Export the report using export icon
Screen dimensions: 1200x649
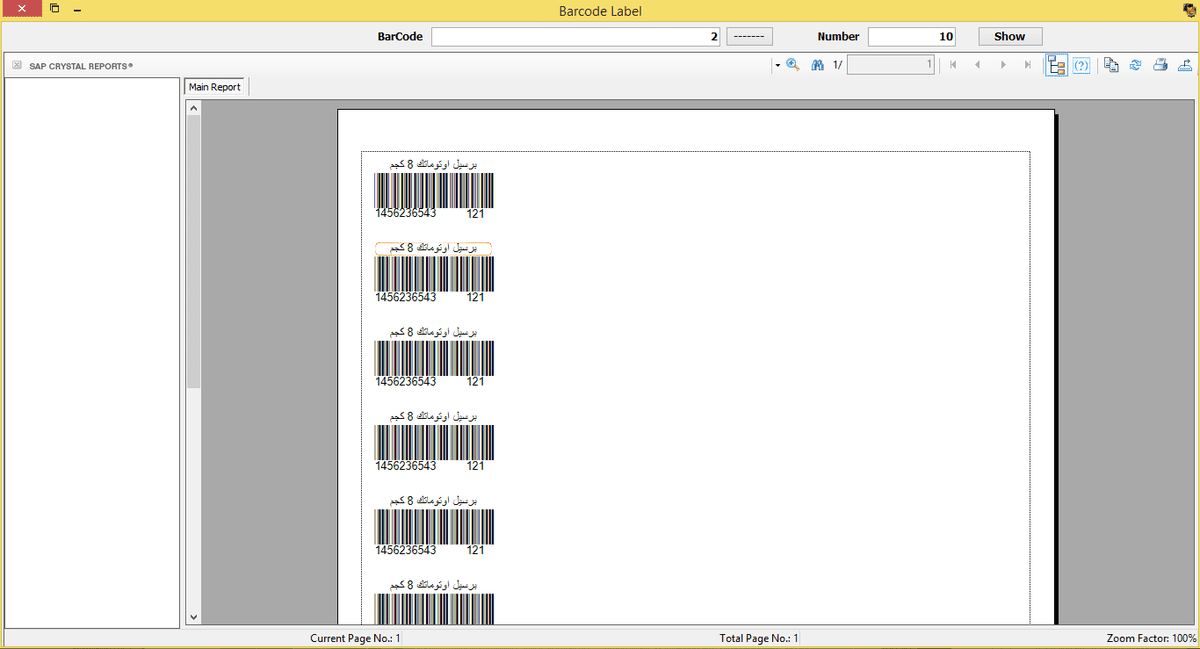pos(1185,65)
